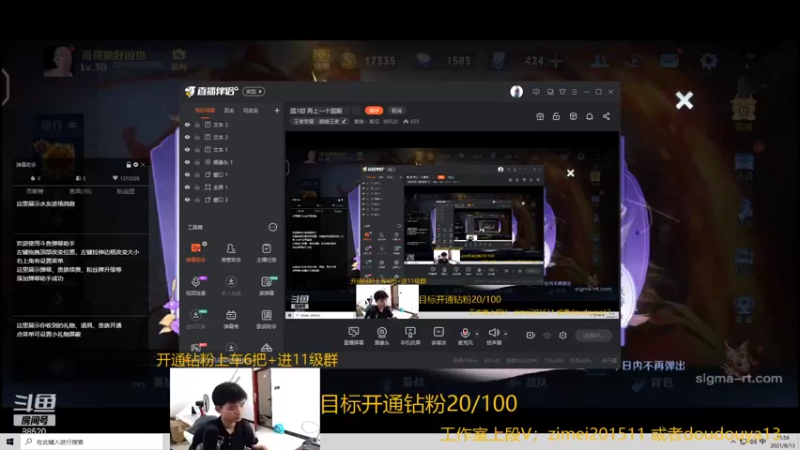800x450 pixels.
Task: Open the Windows Start button
Action: click(x=10, y=442)
